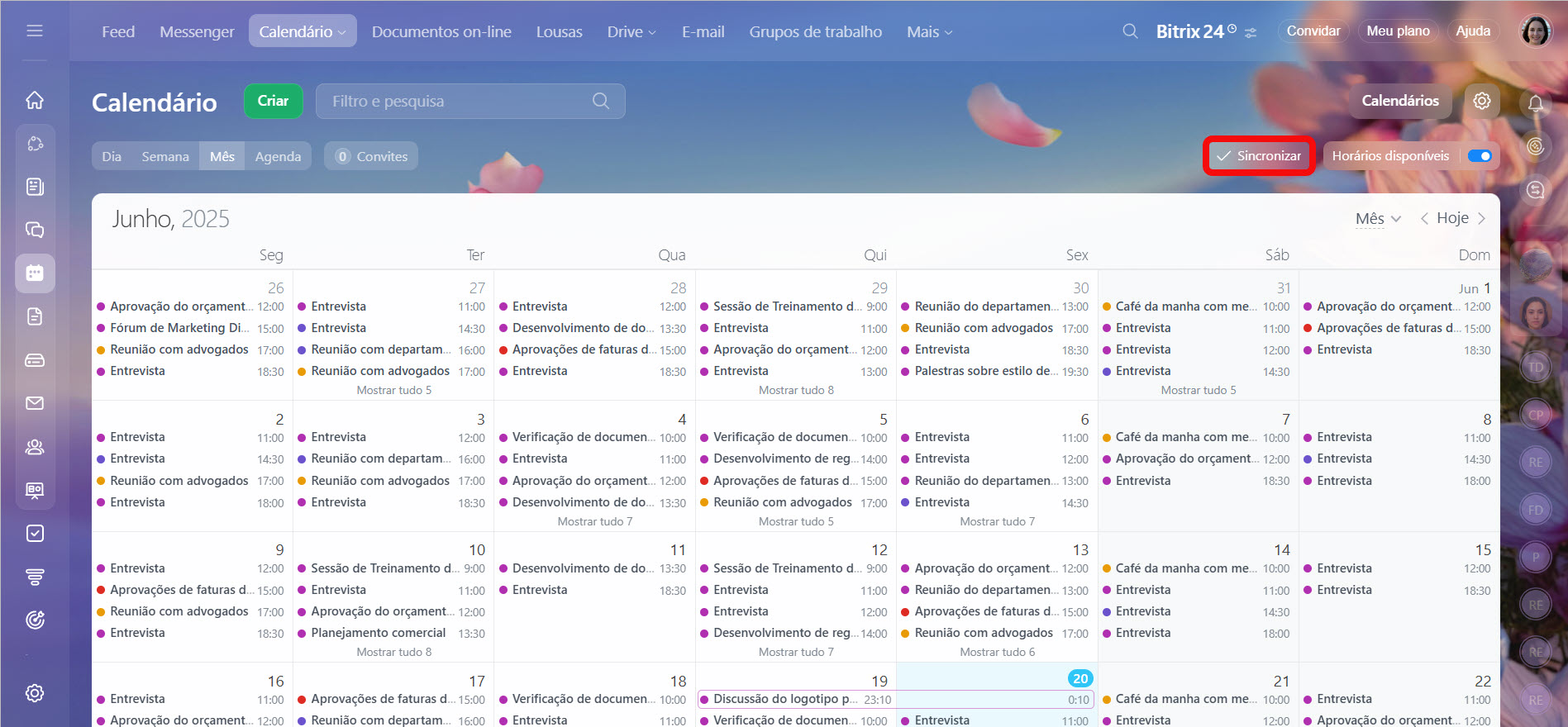Screen dimensions: 1568x727
Task: Open the people/contacts icon in sidebar
Action: pos(35,447)
